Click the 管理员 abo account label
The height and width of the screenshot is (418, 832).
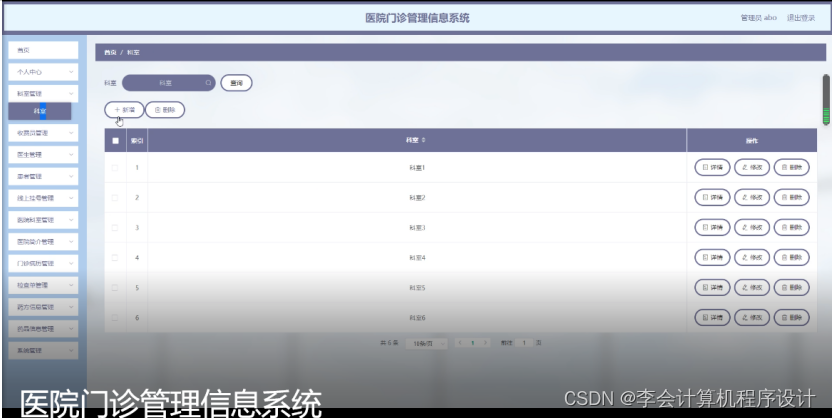tap(759, 18)
